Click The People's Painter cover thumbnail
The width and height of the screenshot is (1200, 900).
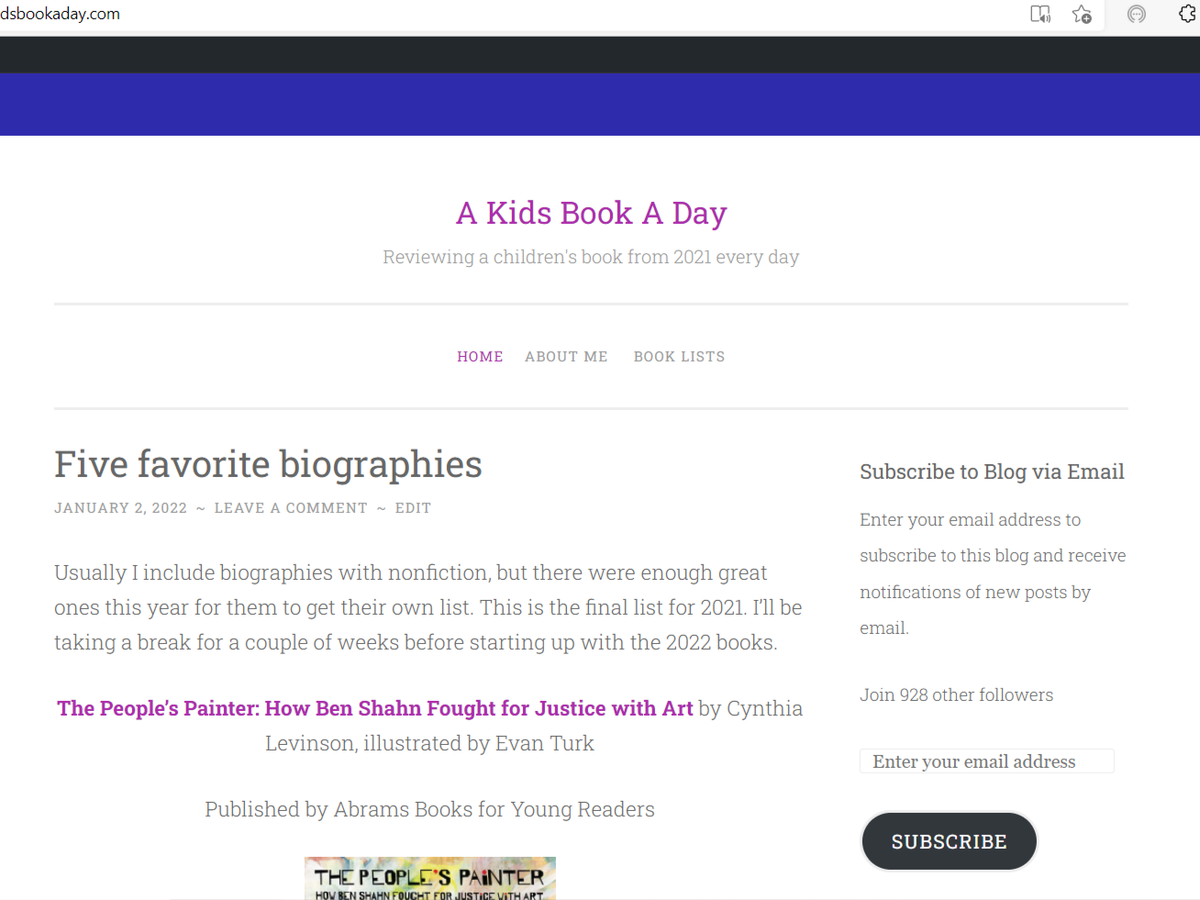430,878
